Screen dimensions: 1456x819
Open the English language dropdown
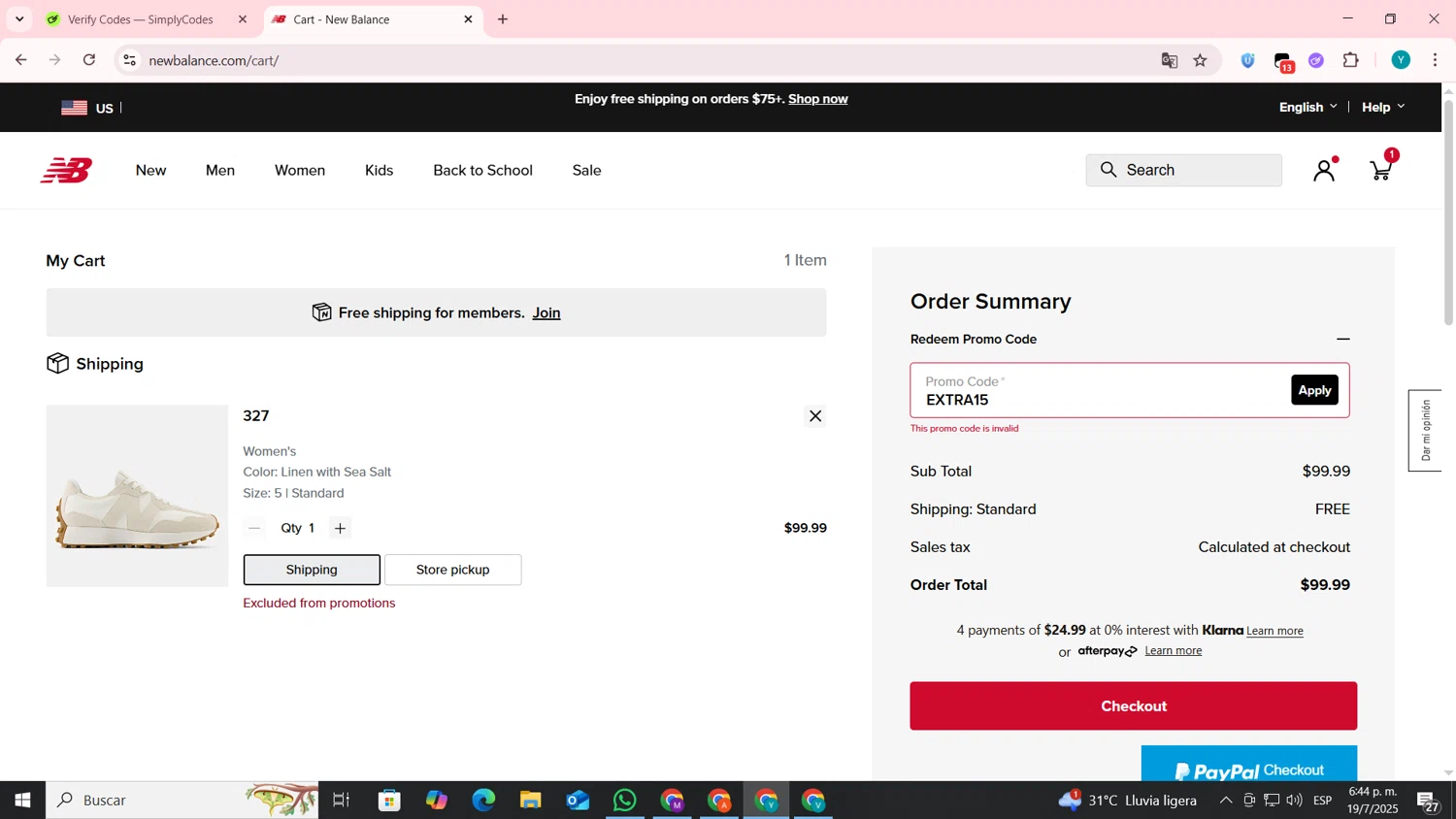(x=1307, y=107)
